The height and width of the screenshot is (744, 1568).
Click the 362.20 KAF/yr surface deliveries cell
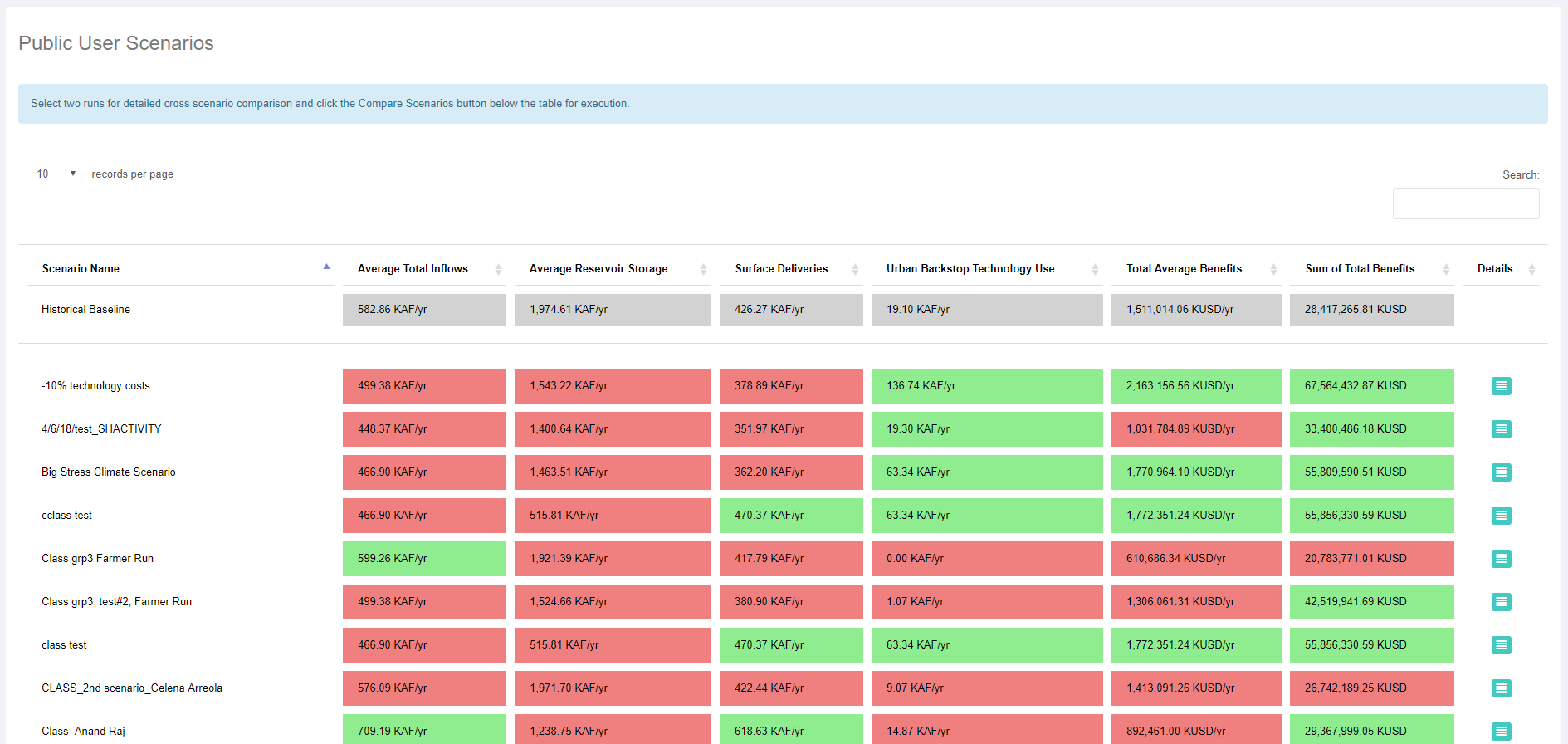(791, 472)
